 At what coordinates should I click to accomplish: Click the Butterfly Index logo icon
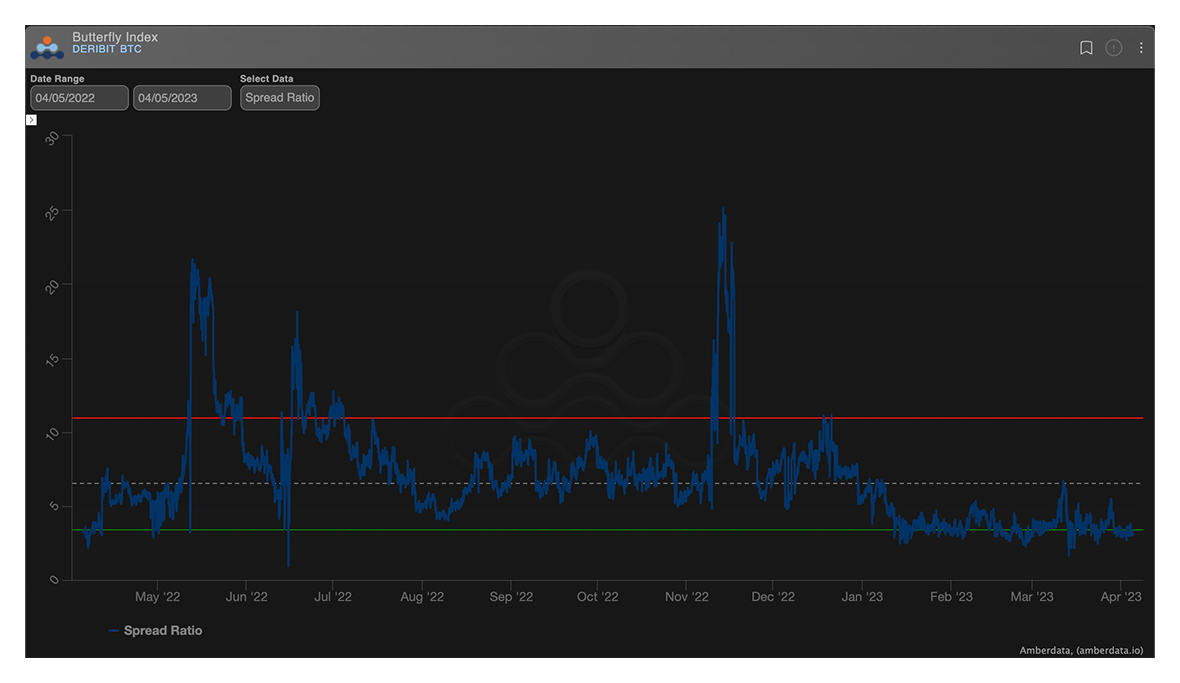click(47, 46)
